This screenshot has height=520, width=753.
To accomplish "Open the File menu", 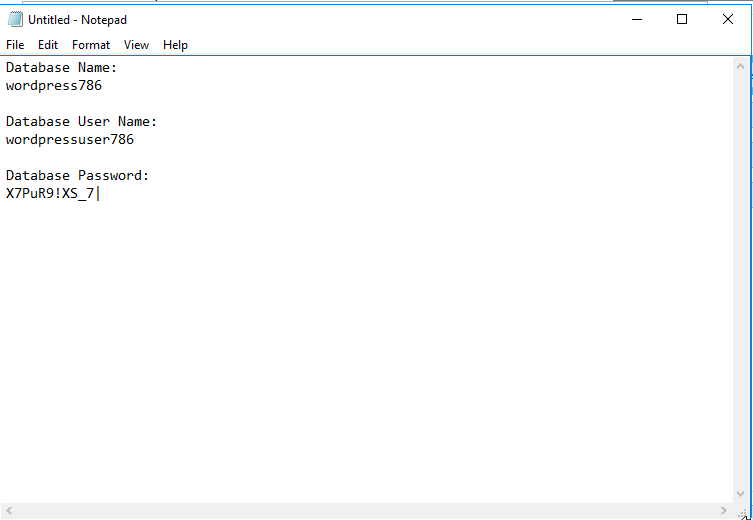I will pos(15,45).
